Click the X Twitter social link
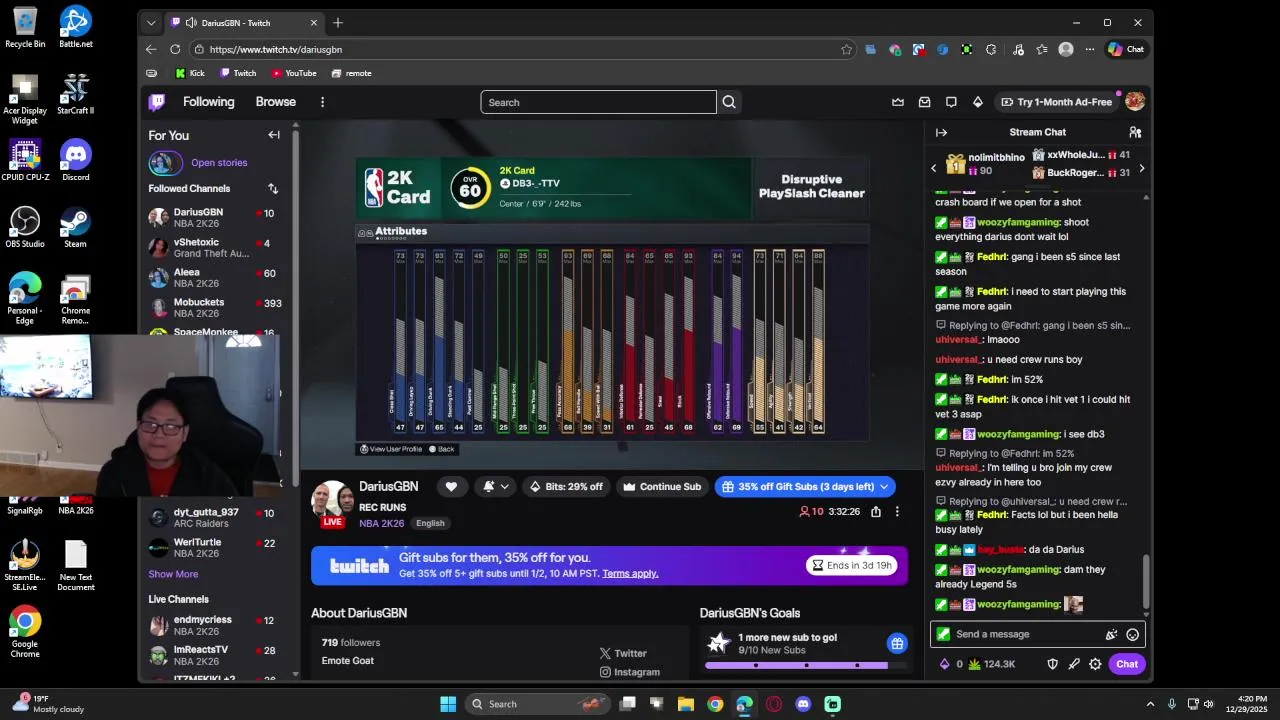Viewport: 1280px width, 720px height. [x=624, y=653]
